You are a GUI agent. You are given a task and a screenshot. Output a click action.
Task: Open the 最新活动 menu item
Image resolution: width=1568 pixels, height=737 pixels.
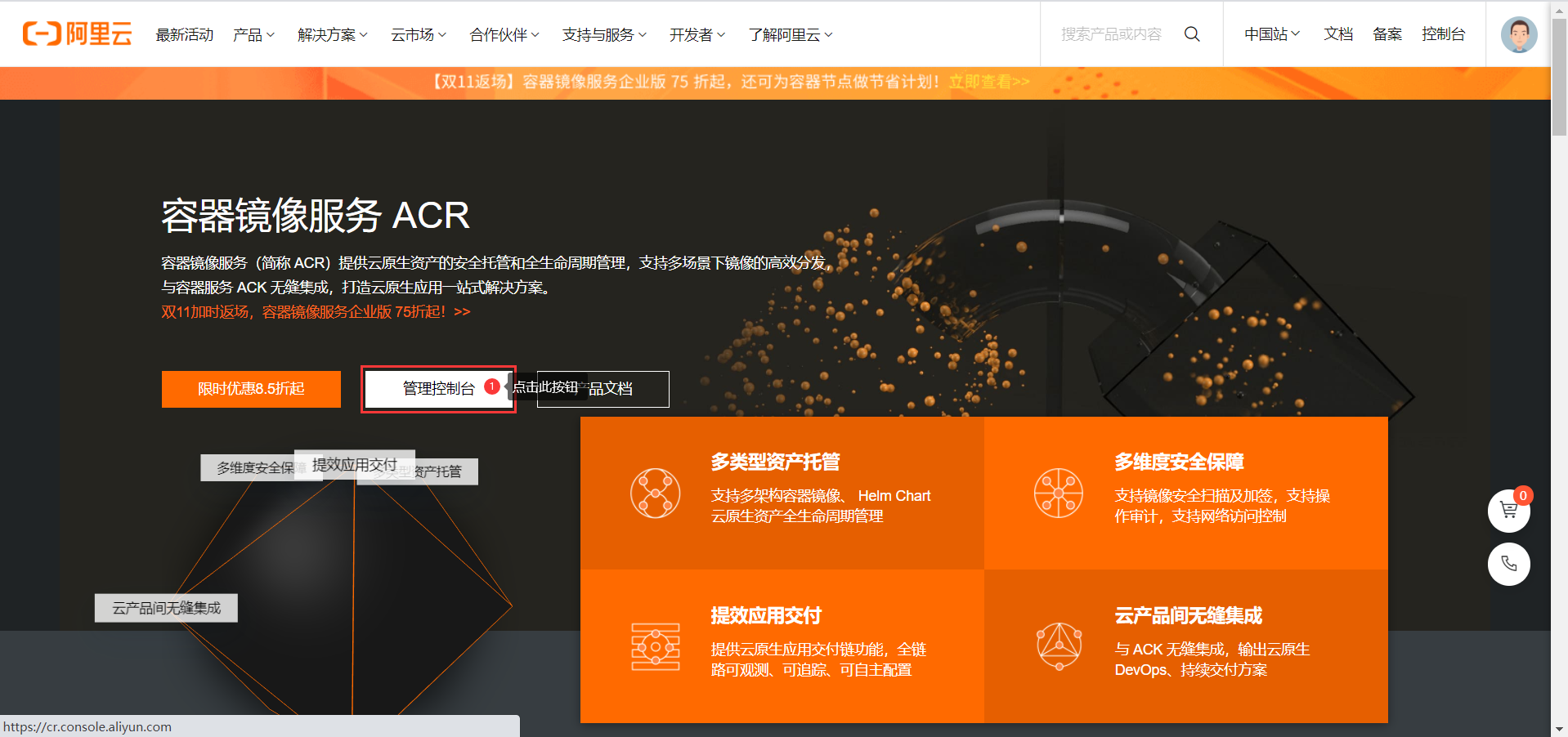point(185,34)
